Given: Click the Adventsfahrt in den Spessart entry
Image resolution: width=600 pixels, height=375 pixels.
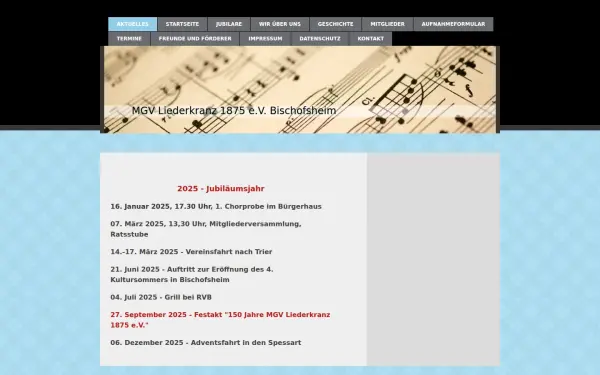Looking at the screenshot, I should coord(206,343).
